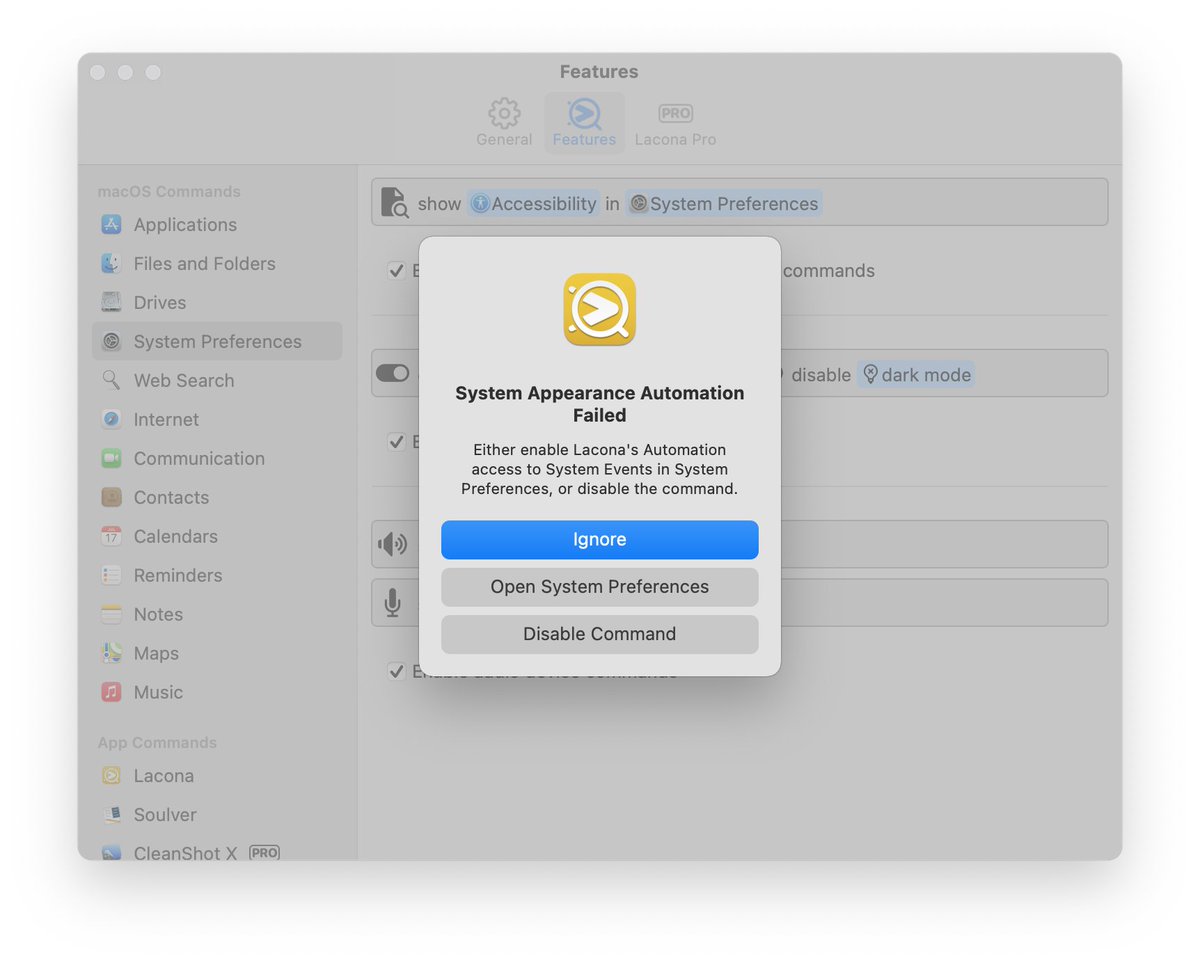Select Communication in the sidebar

217,458
